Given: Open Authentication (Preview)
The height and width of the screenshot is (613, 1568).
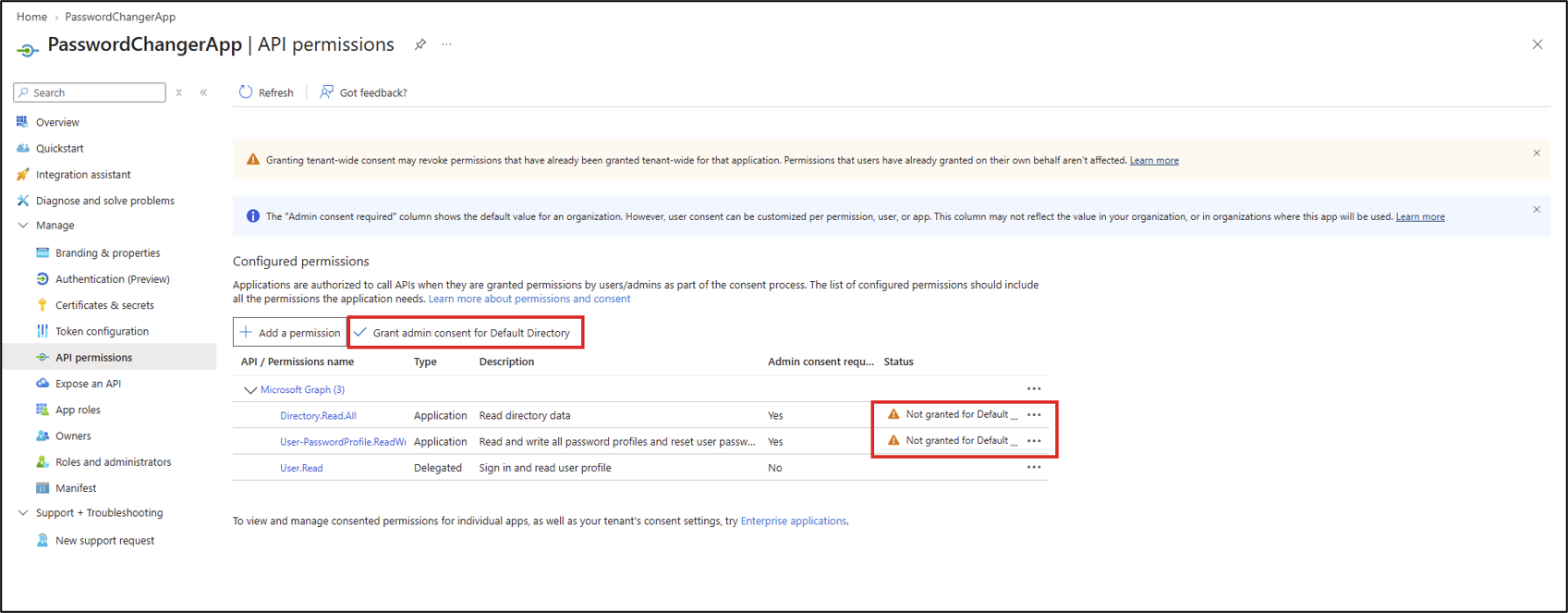Looking at the screenshot, I should pyautogui.click(x=113, y=279).
